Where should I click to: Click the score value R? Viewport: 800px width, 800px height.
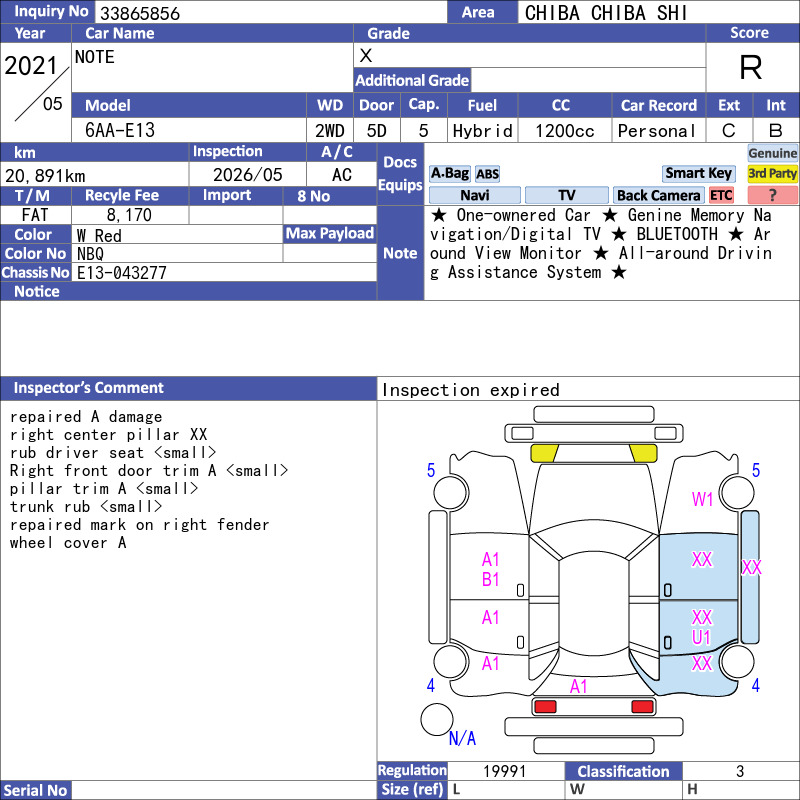(751, 67)
